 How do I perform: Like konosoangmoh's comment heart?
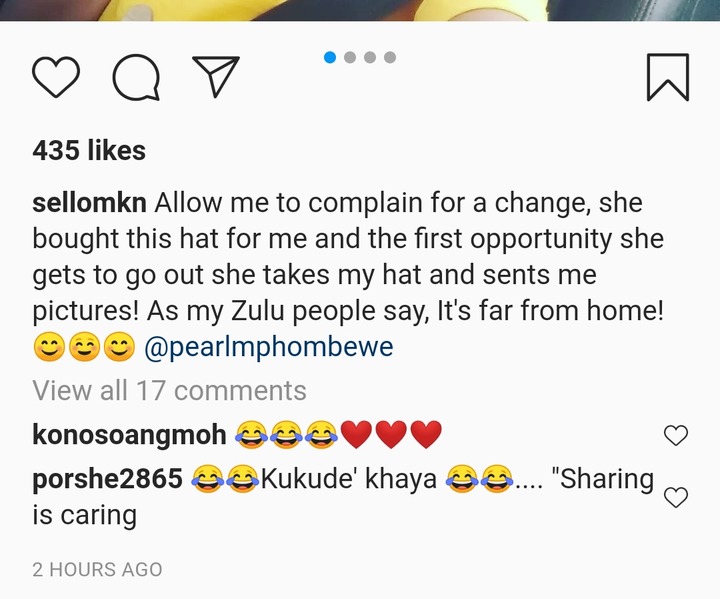coord(676,435)
